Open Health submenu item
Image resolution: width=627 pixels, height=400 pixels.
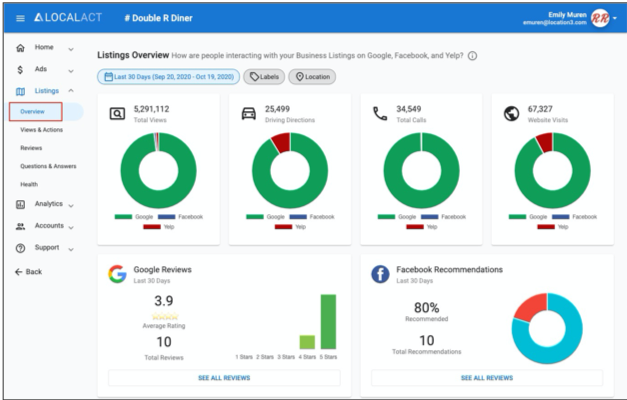click(x=29, y=184)
